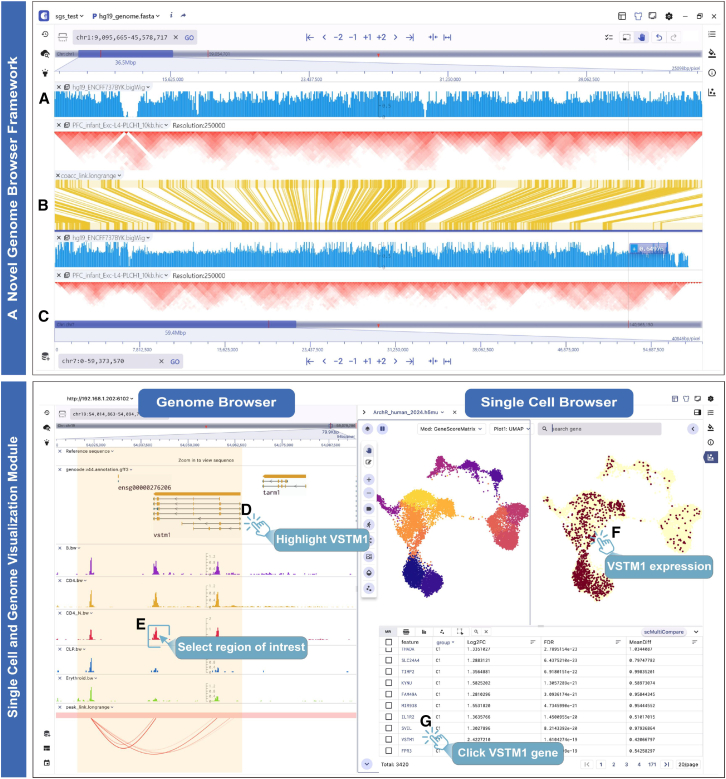Open the fill color icon in top right sidebar

712,53
